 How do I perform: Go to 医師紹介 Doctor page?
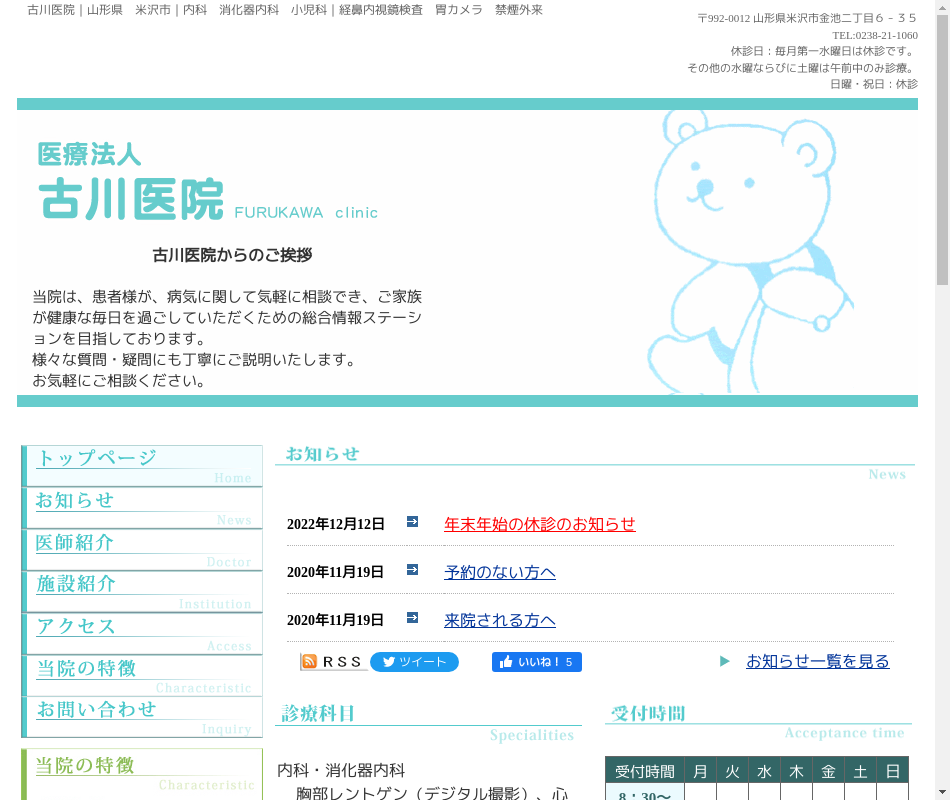(x=143, y=550)
